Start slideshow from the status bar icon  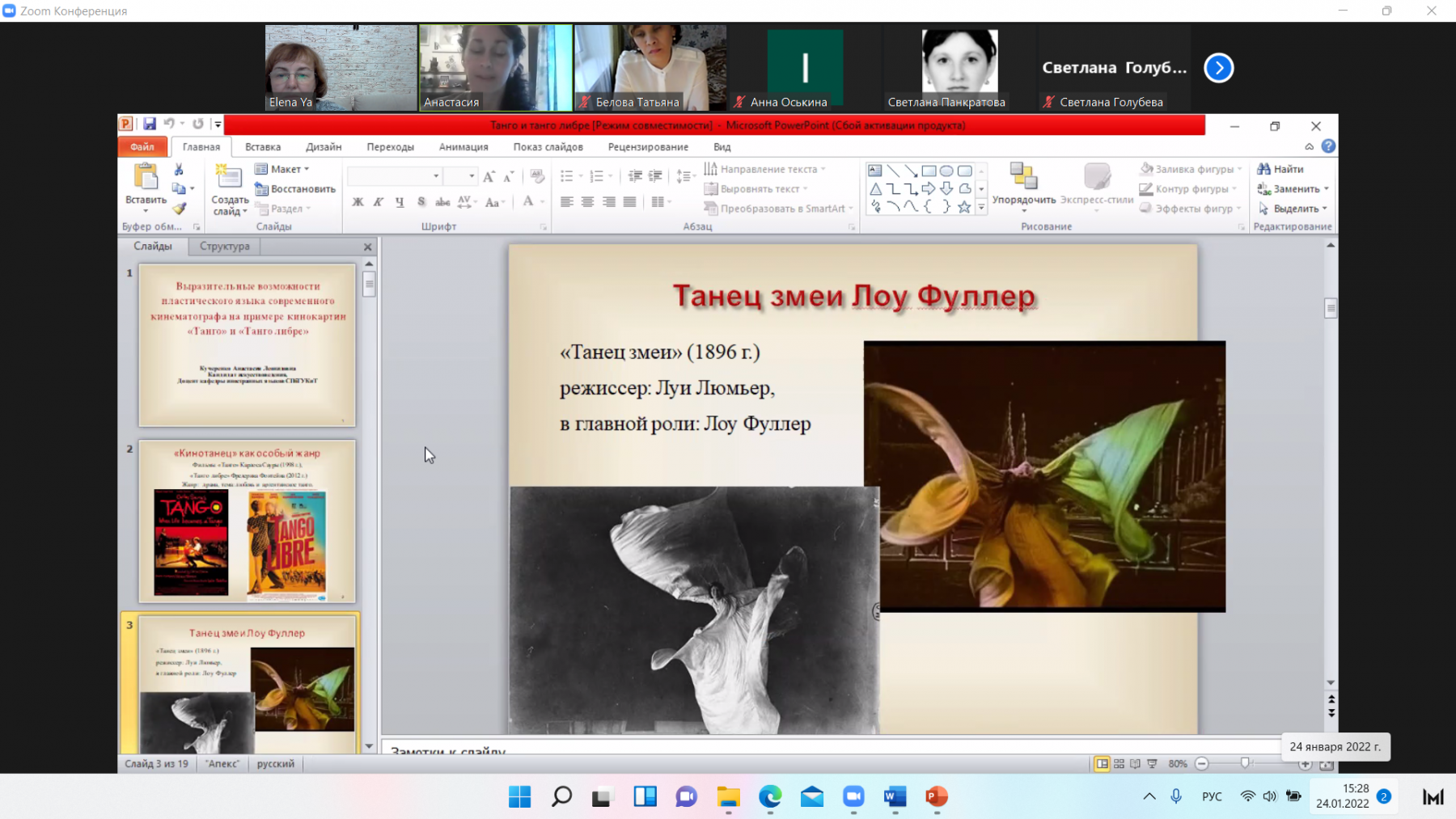1152,763
